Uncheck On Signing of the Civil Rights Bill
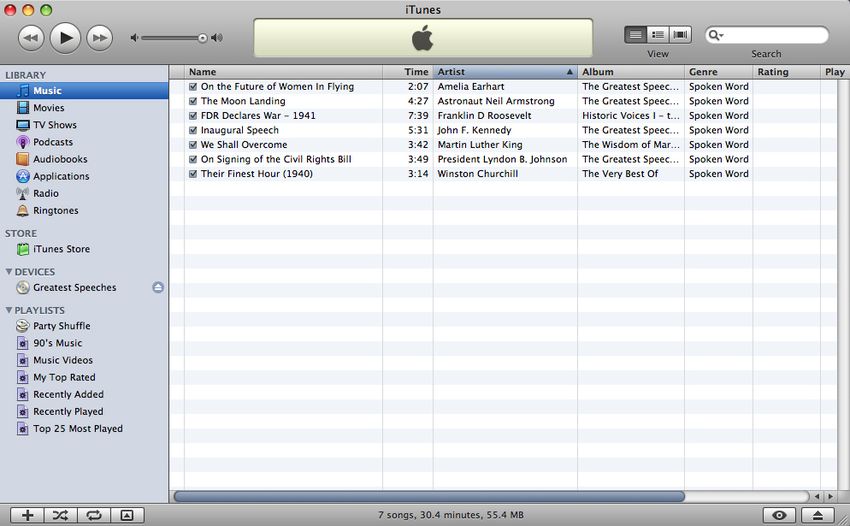The height and width of the screenshot is (526, 850). click(192, 159)
